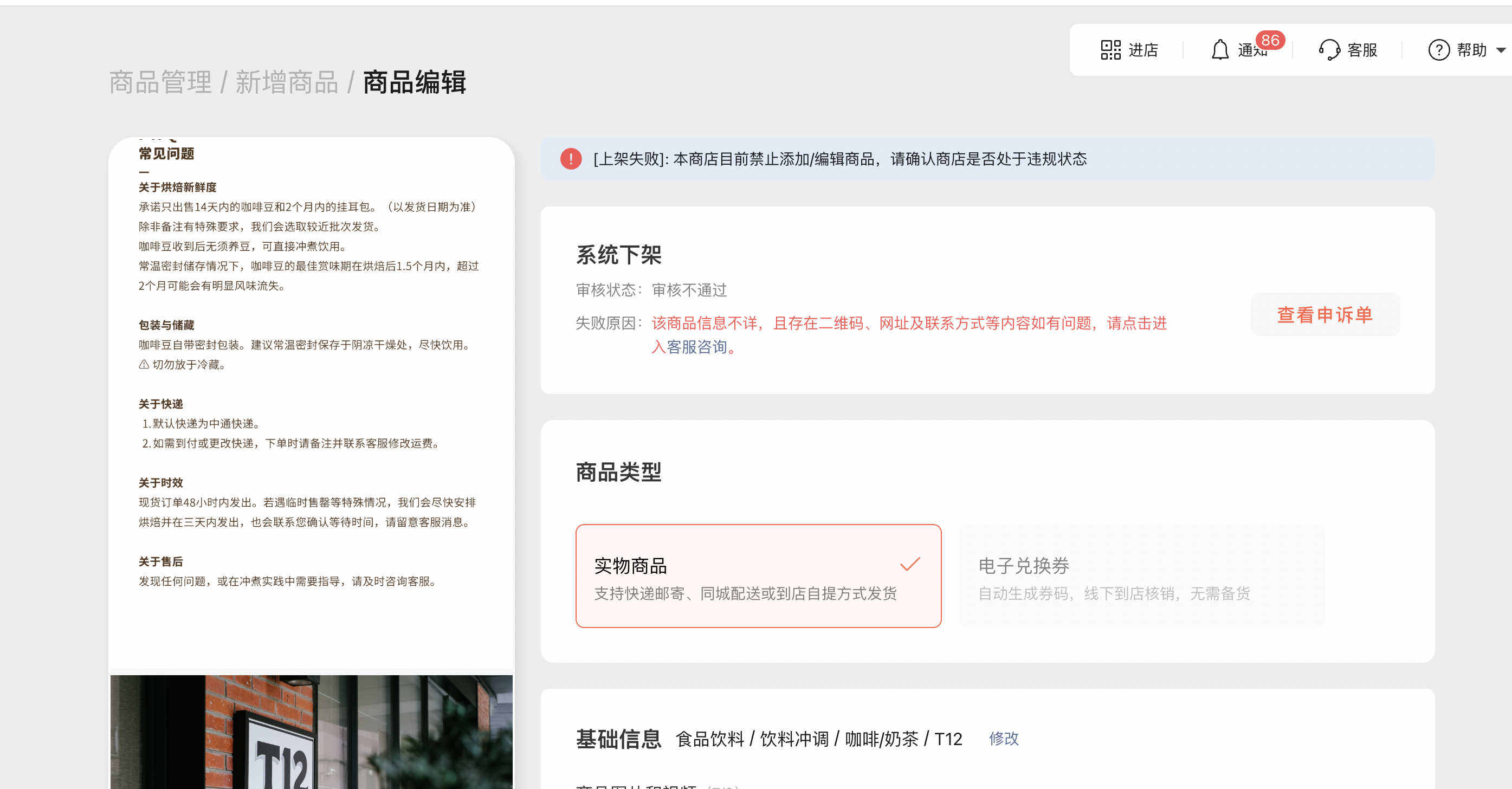Expand the 帮助 dropdown arrow
Viewport: 1512px width, 789px height.
[x=1500, y=50]
